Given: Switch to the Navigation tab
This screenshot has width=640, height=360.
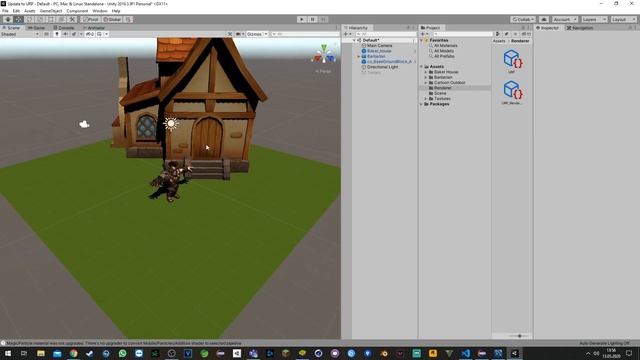Looking at the screenshot, I should tap(580, 28).
